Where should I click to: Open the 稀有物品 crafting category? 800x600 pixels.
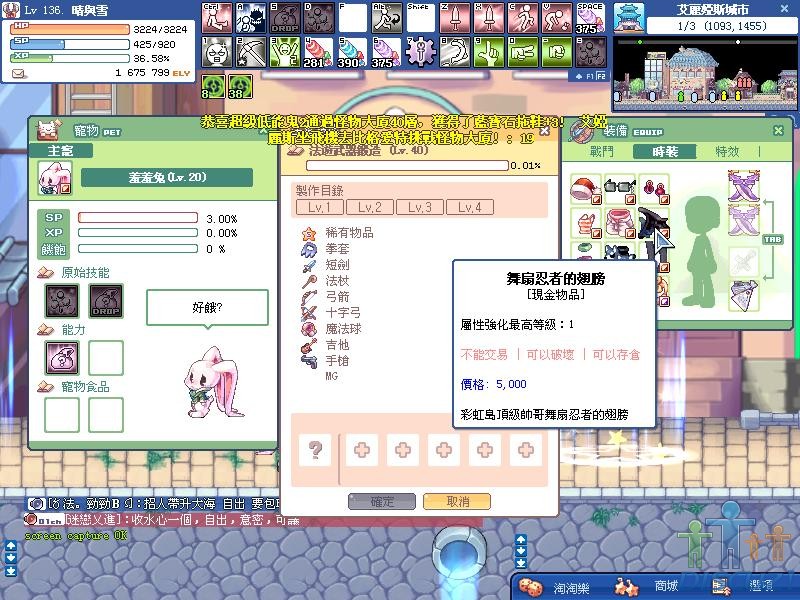coord(348,232)
